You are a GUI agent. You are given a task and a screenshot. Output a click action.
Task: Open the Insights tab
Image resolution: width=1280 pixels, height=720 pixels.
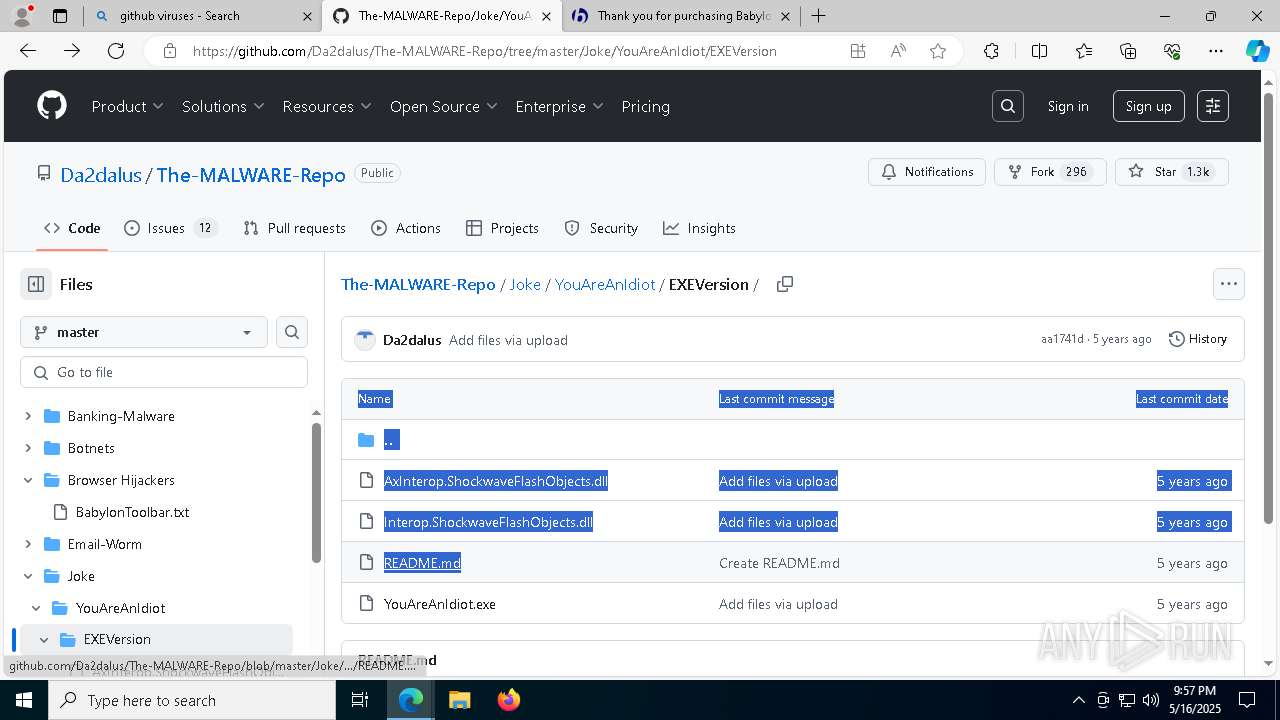(x=699, y=228)
